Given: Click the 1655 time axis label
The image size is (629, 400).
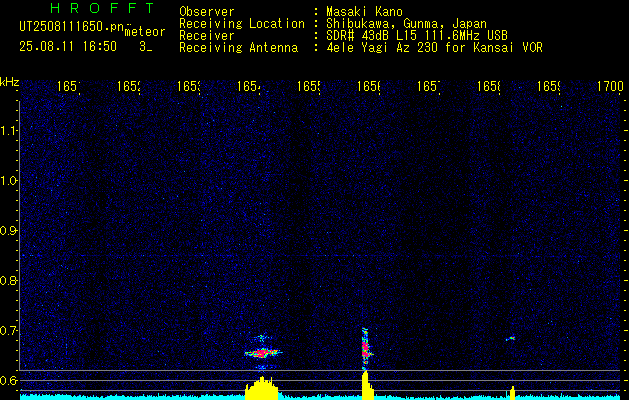Looking at the screenshot, I should (309, 86).
